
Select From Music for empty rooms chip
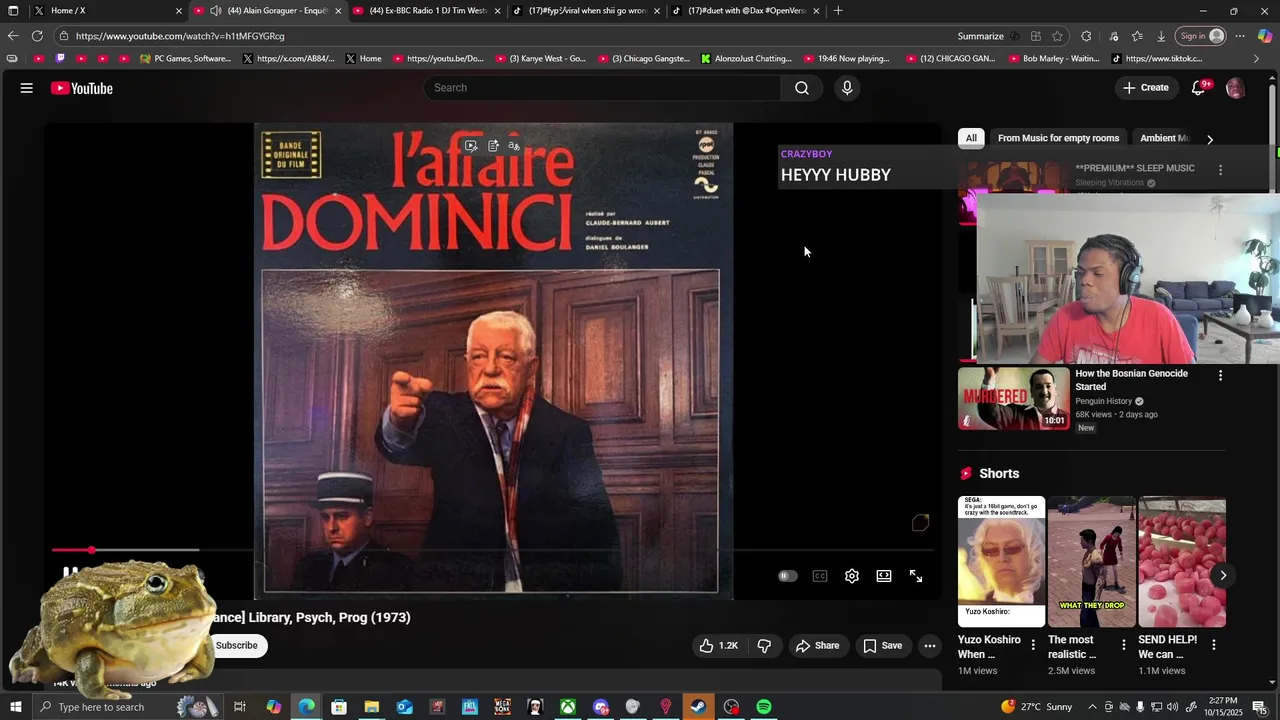tap(1058, 138)
